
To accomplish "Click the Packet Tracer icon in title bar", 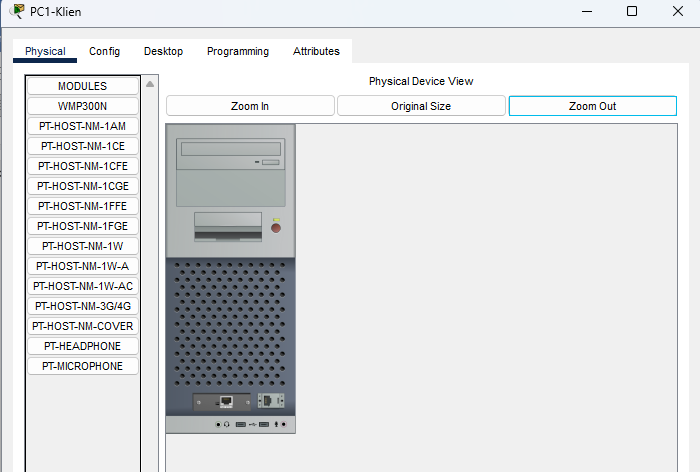I will pyautogui.click(x=17, y=11).
